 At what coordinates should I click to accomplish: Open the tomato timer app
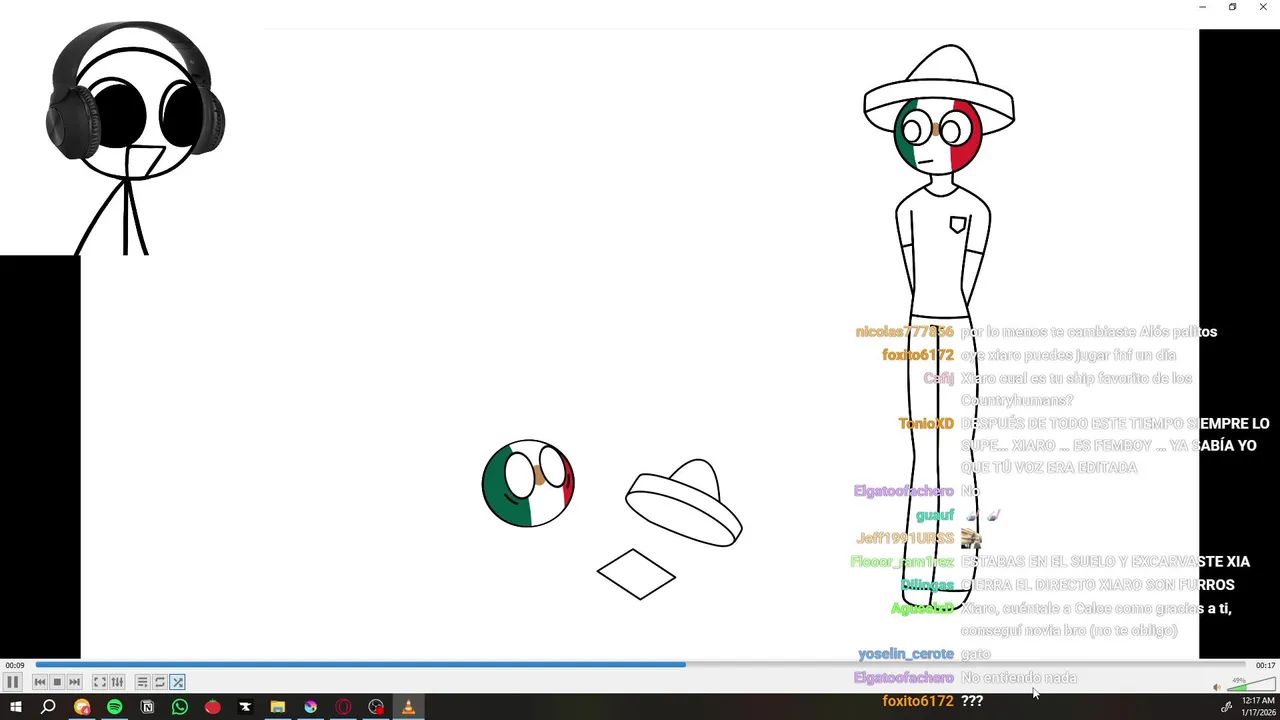212,707
